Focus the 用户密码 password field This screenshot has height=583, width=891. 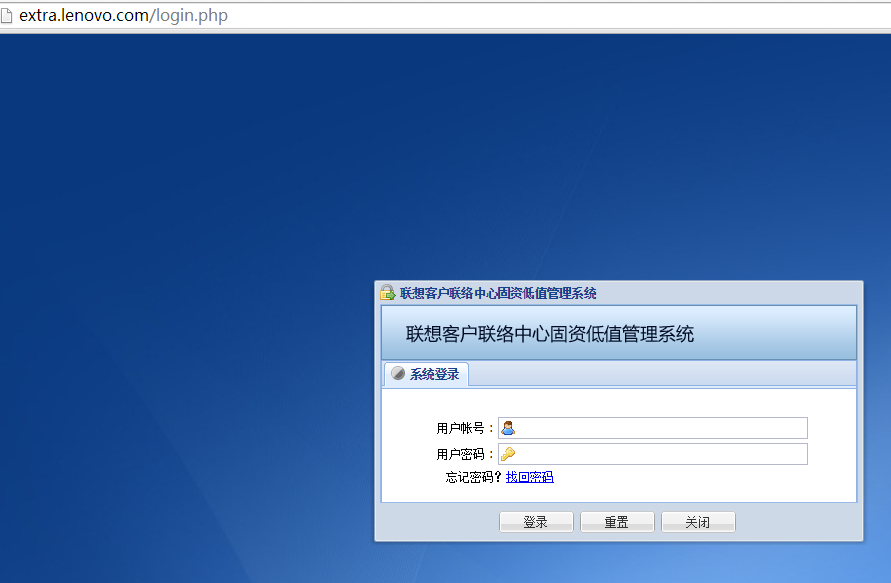[652, 454]
